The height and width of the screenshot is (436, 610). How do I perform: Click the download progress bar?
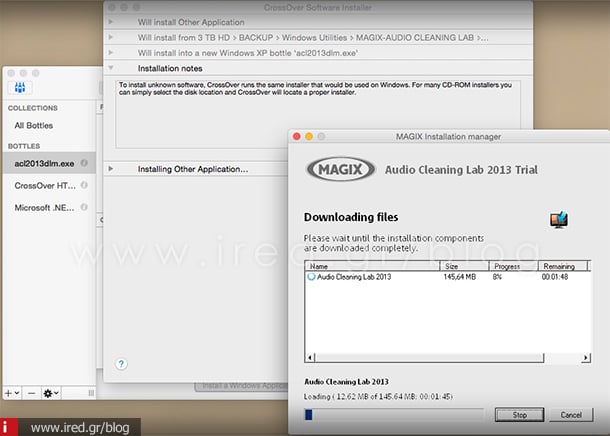(397, 414)
